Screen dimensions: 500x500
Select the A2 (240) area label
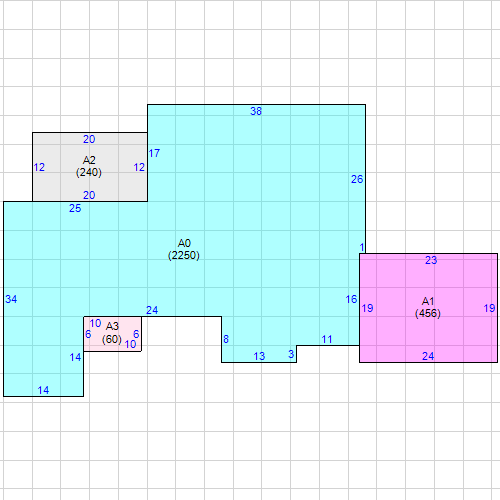pos(89,166)
